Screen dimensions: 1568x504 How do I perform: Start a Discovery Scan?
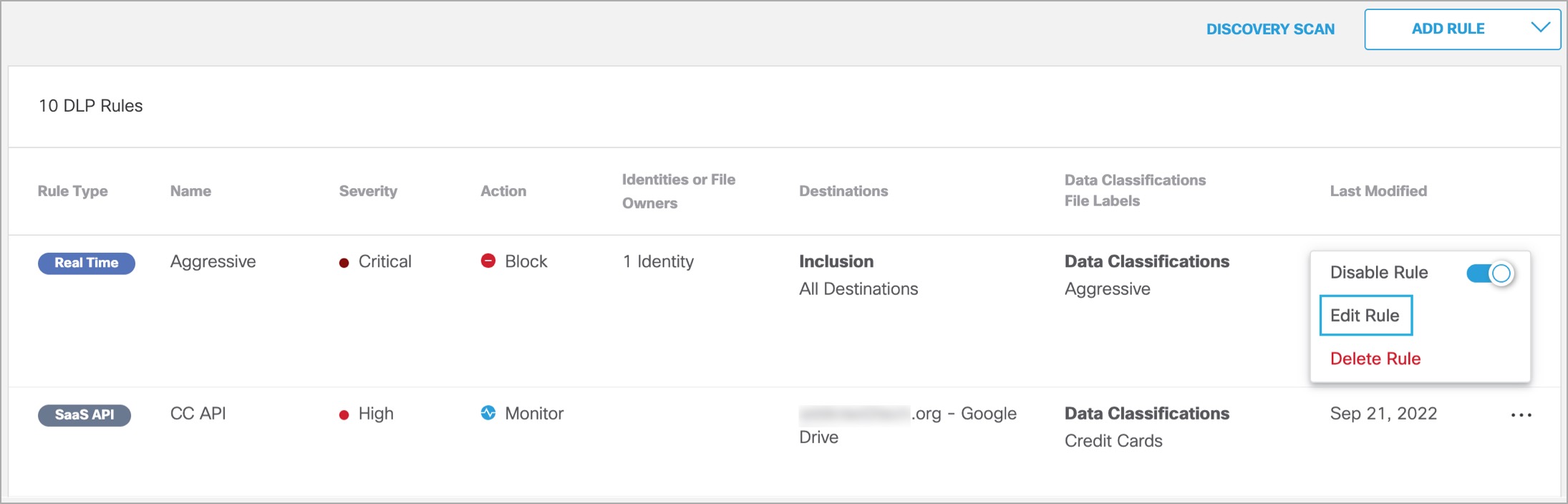[x=1270, y=29]
